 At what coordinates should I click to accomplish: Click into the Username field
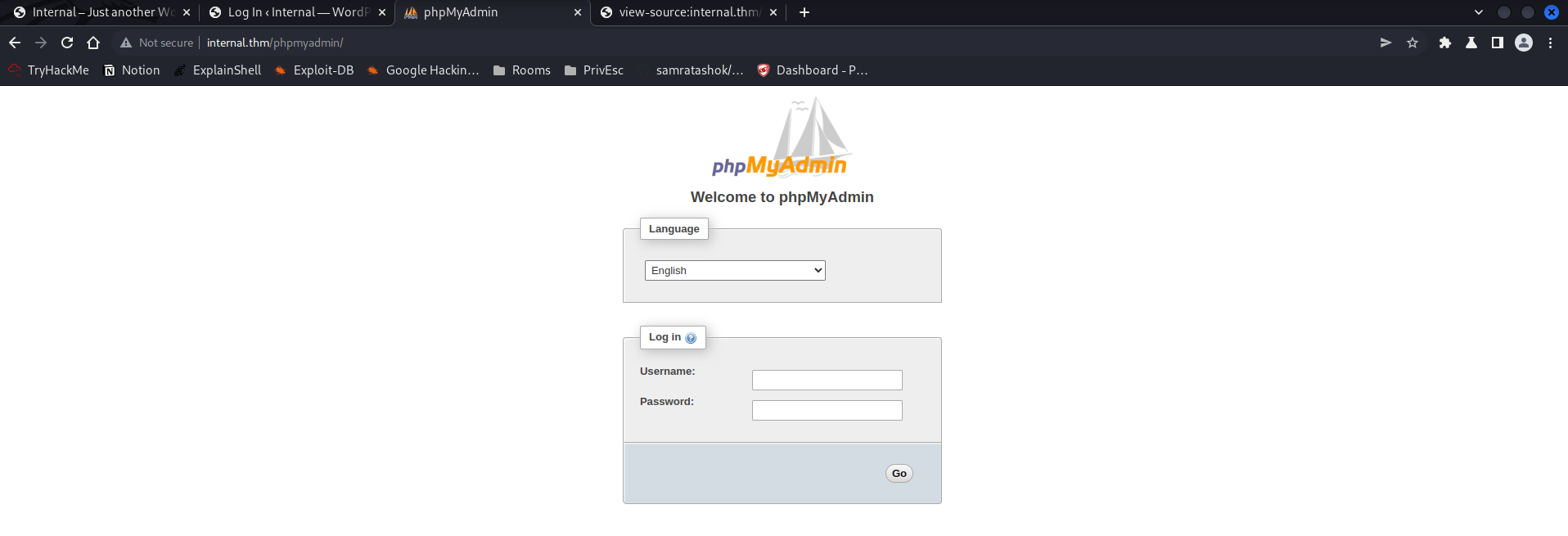(827, 381)
